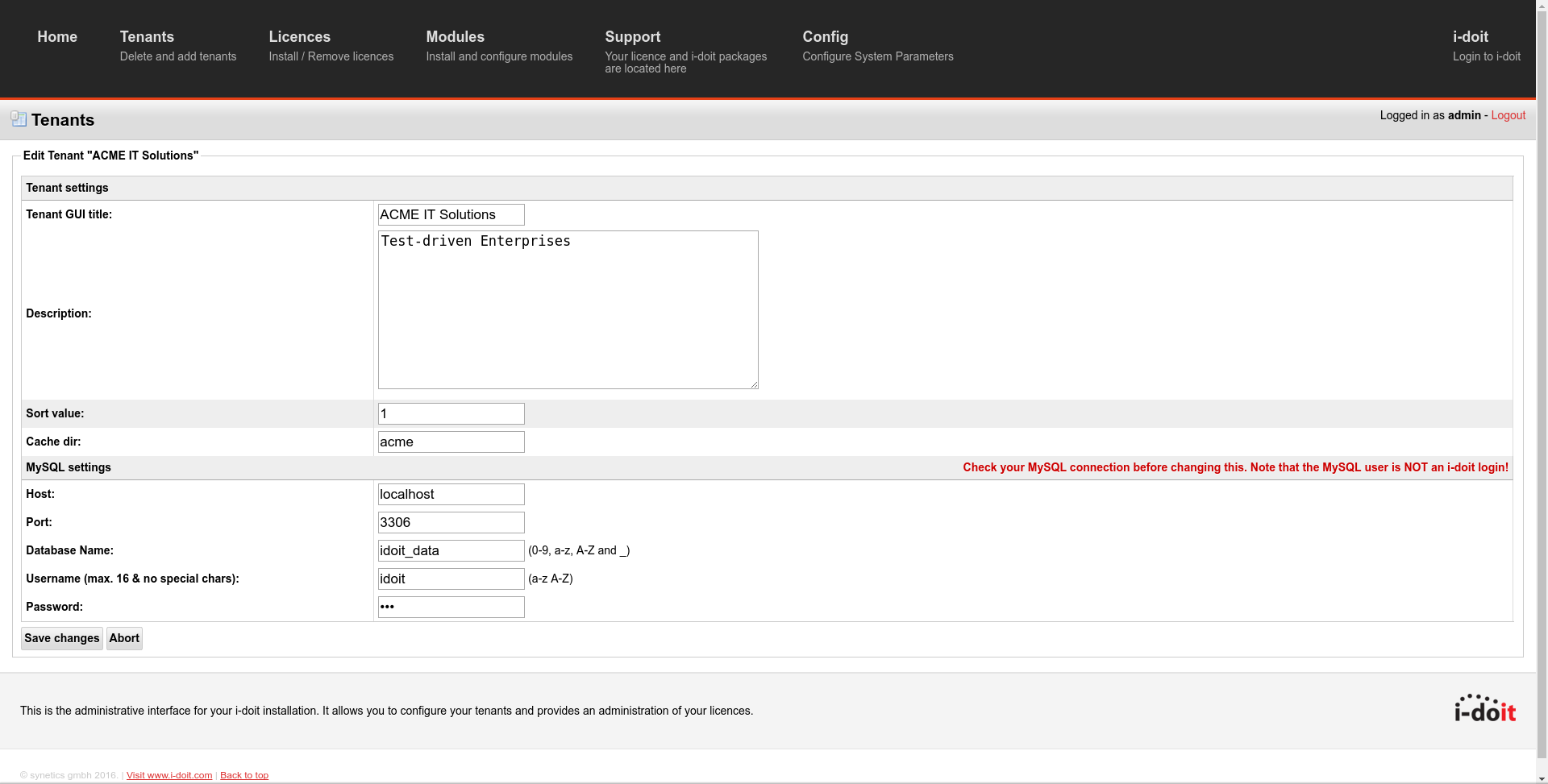The height and width of the screenshot is (784, 1548).
Task: Click the Back to top link
Action: [x=244, y=775]
